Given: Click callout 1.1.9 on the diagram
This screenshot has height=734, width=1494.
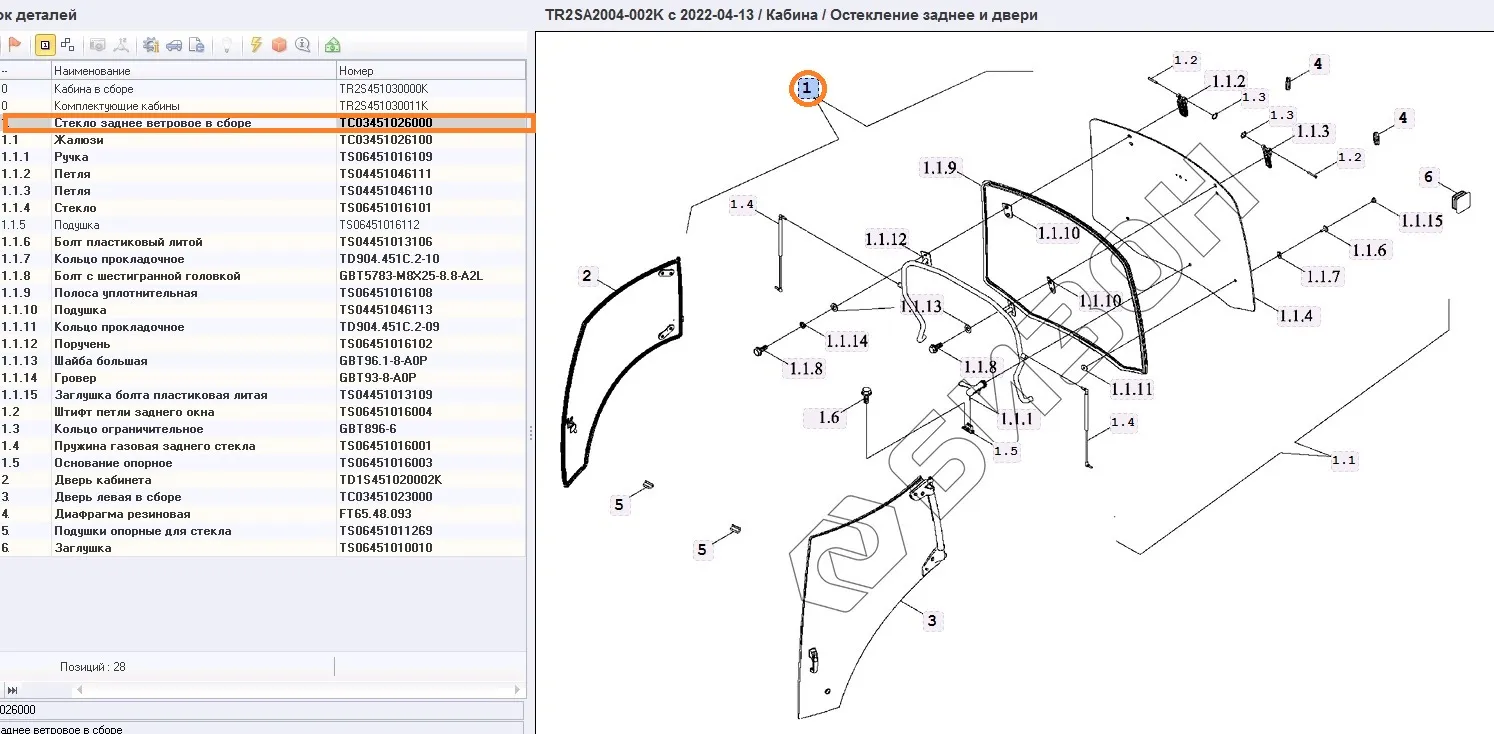Looking at the screenshot, I should 939,168.
